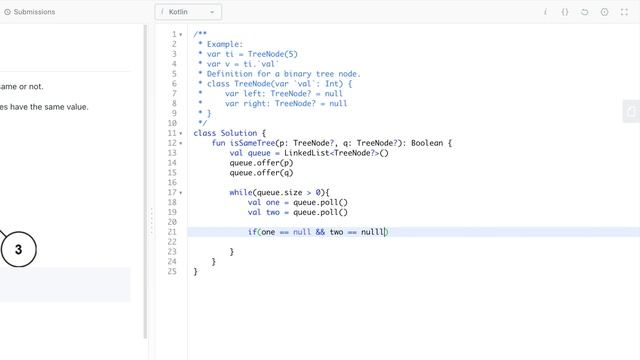The width and height of the screenshot is (640, 360).
Task: Click the vertical scrollbar of description panel
Action: (x=145, y=182)
